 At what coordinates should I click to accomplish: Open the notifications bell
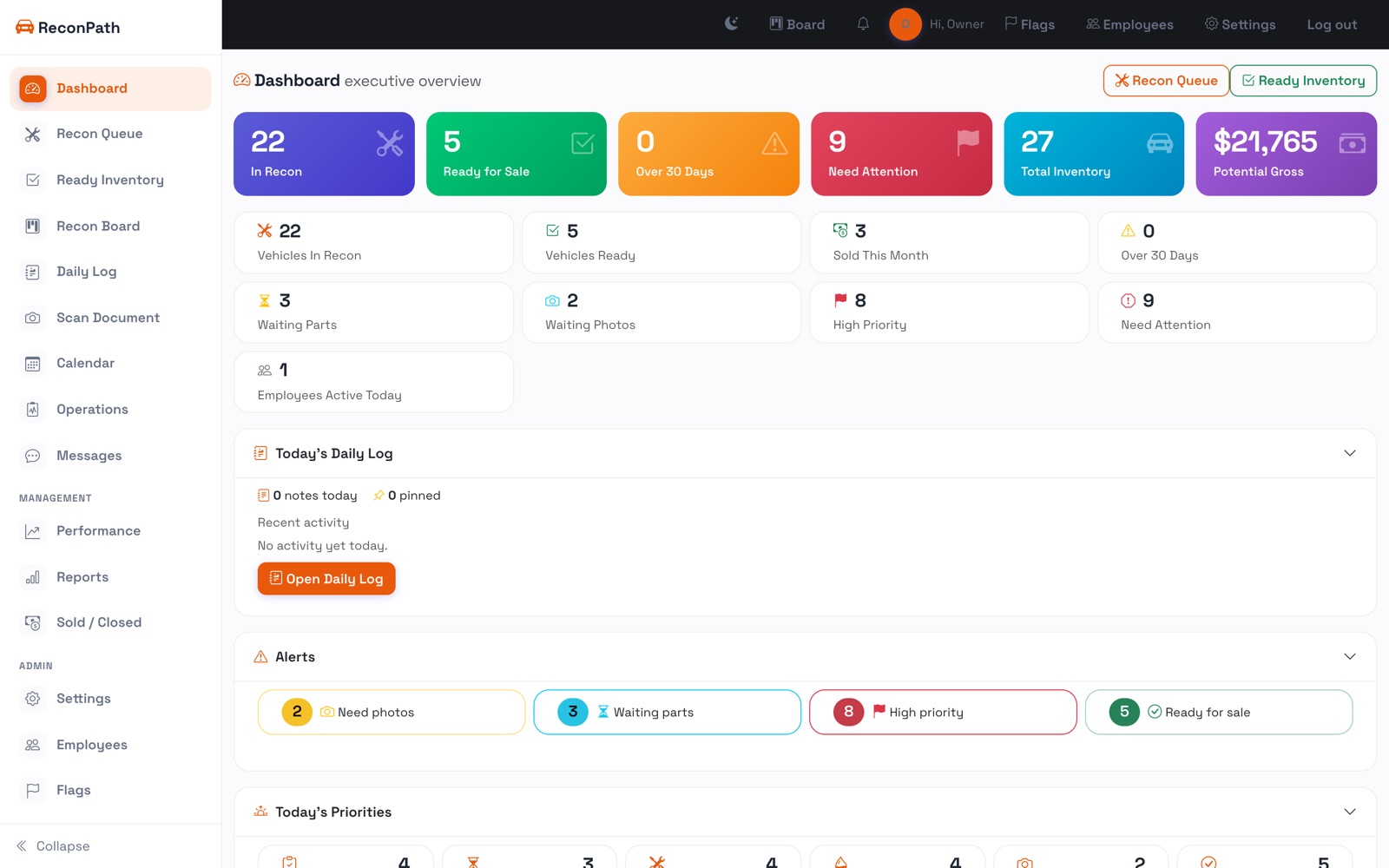[x=863, y=23]
